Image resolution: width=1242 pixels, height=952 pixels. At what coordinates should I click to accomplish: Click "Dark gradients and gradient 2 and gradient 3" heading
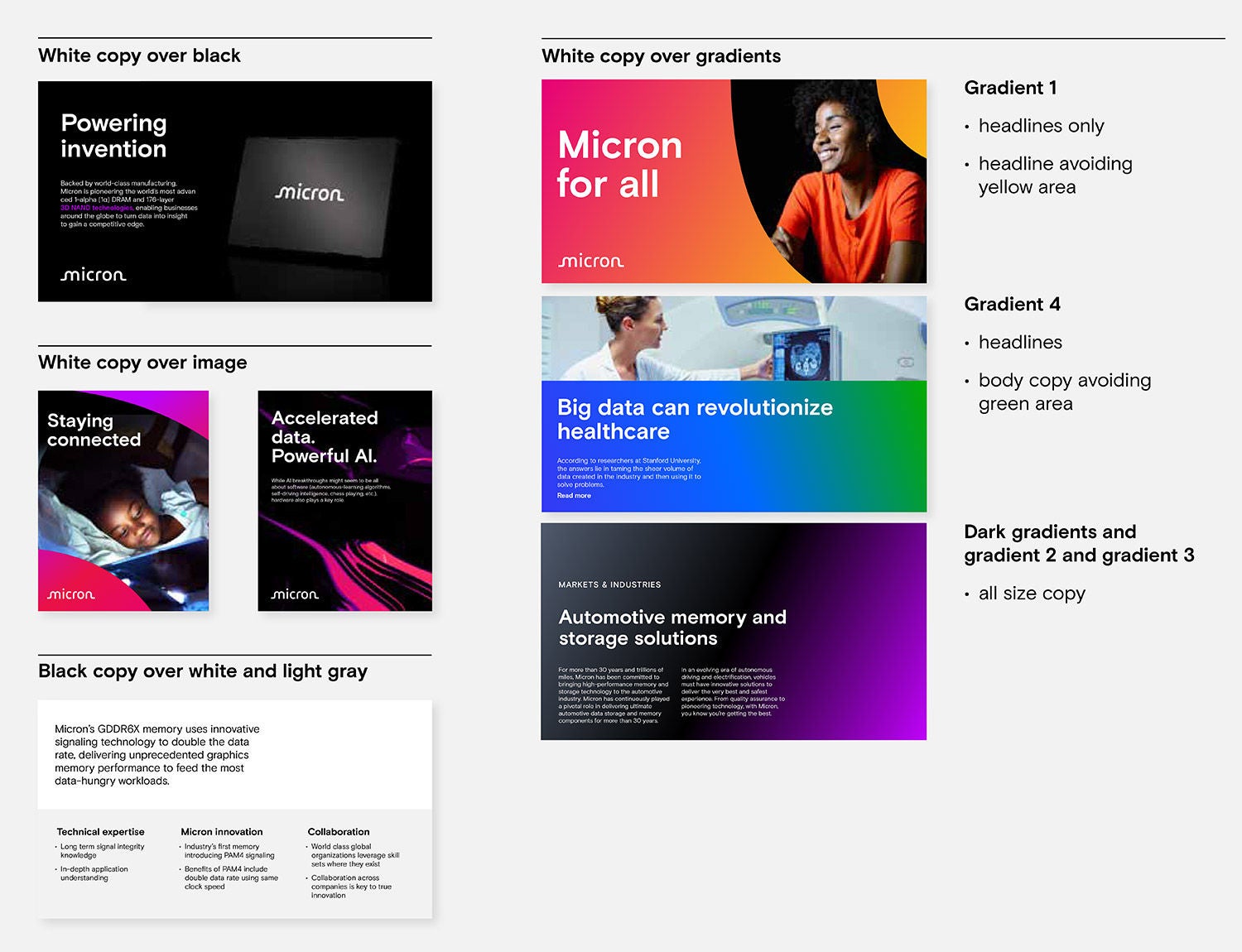(1079, 543)
